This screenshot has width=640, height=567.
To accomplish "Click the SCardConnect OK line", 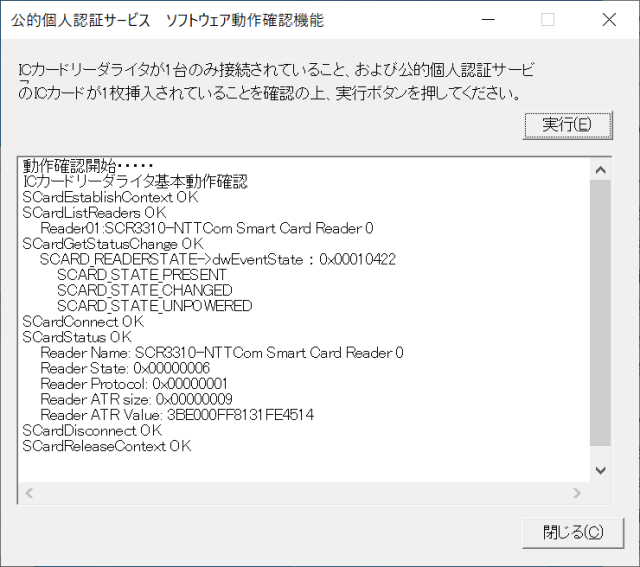I will click(83, 322).
